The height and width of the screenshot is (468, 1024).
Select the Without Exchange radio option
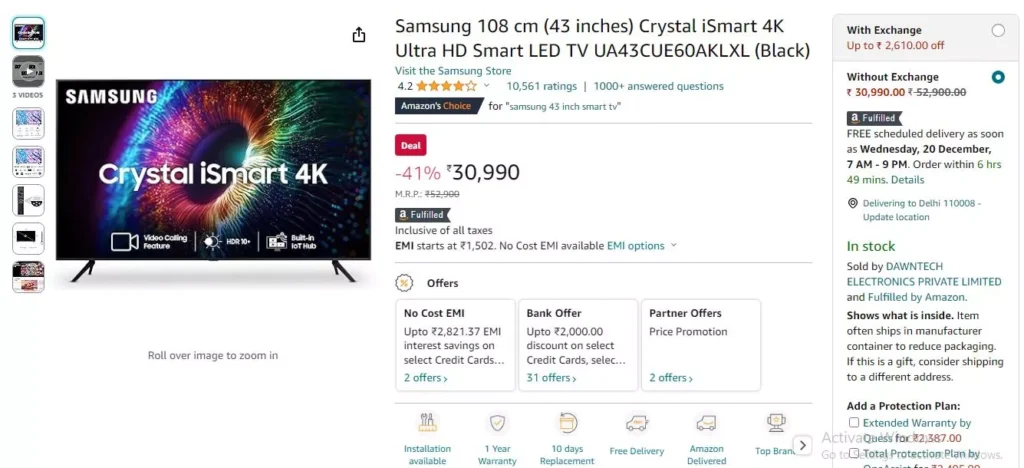(x=998, y=77)
